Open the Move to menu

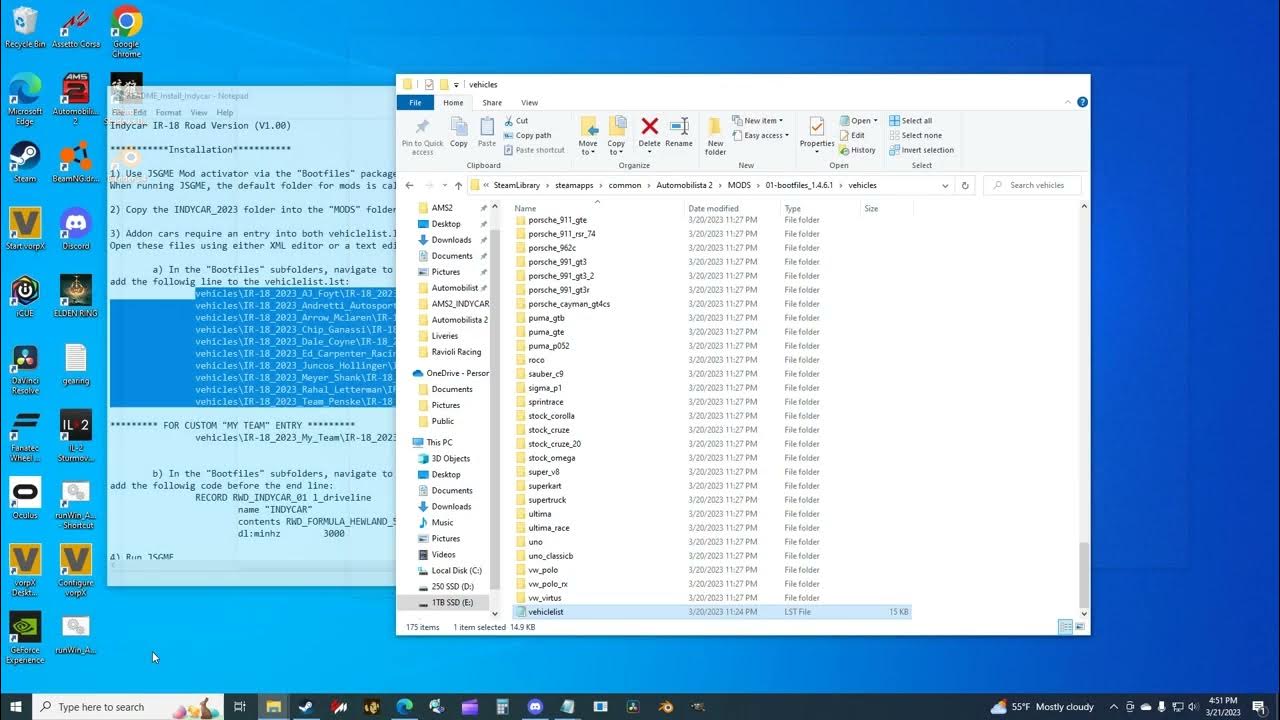tap(588, 134)
